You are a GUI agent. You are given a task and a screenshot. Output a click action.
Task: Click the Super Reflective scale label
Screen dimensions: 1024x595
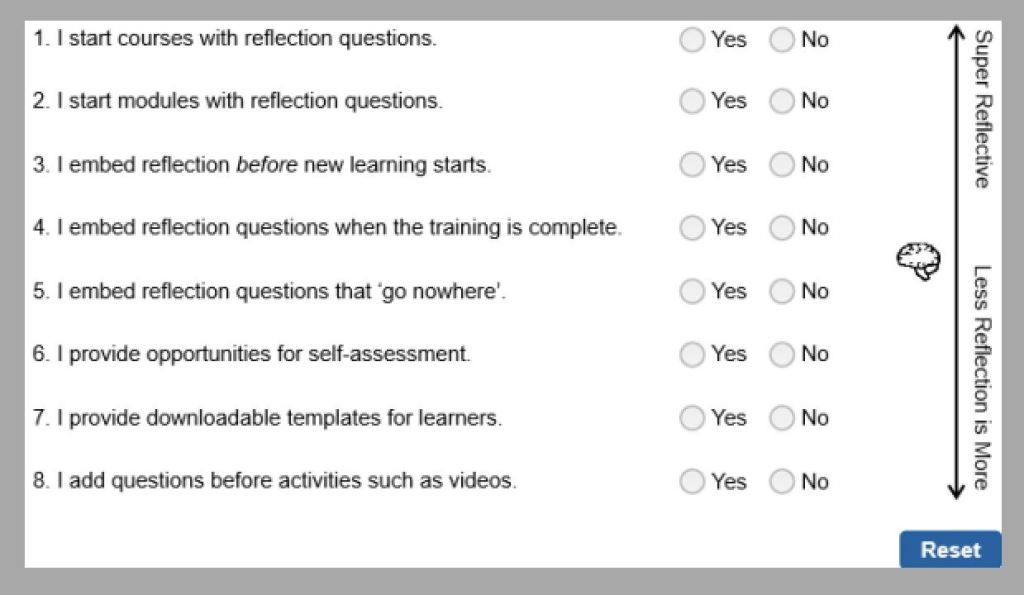pos(983,108)
